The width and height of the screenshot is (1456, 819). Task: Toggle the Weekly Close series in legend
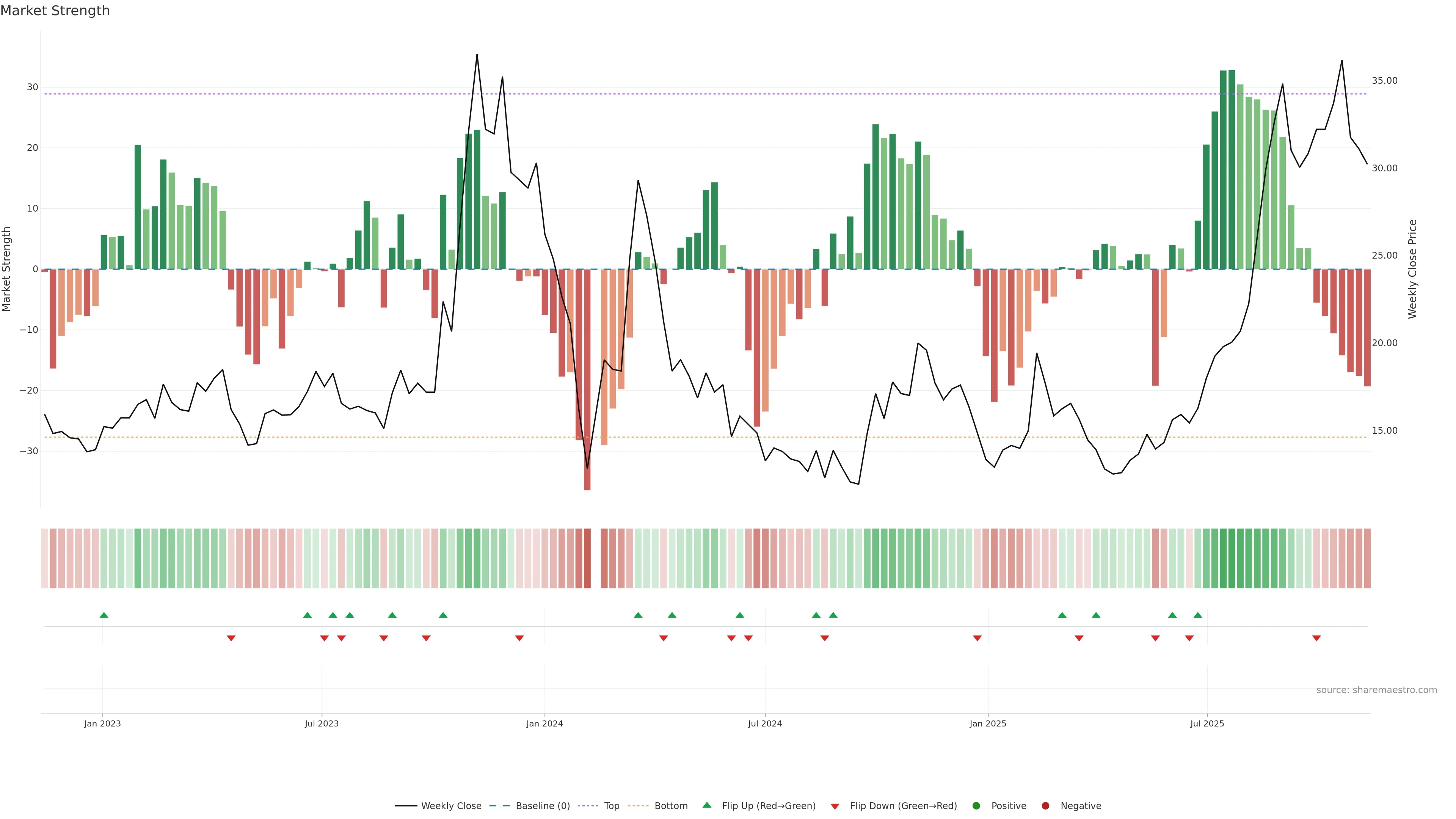451,806
